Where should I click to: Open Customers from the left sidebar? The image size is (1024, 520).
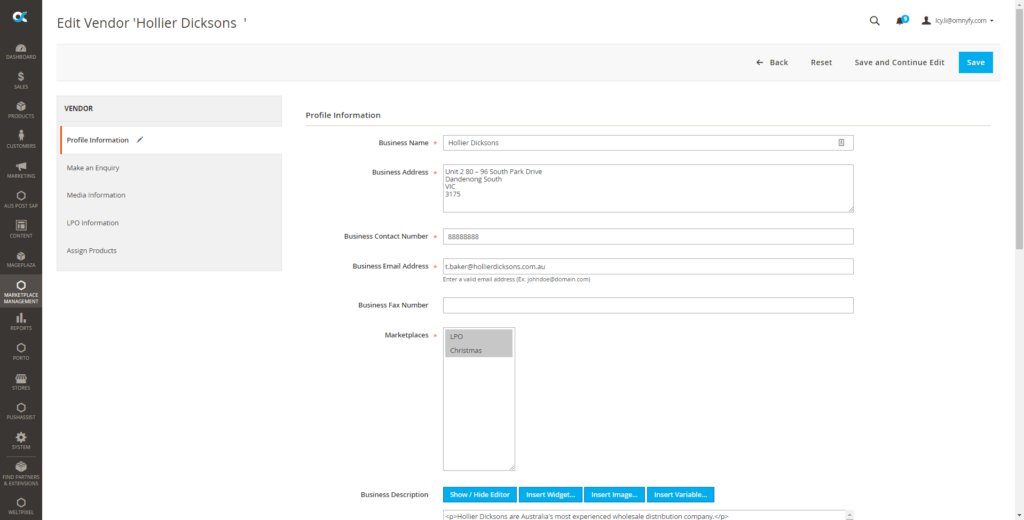click(21, 140)
